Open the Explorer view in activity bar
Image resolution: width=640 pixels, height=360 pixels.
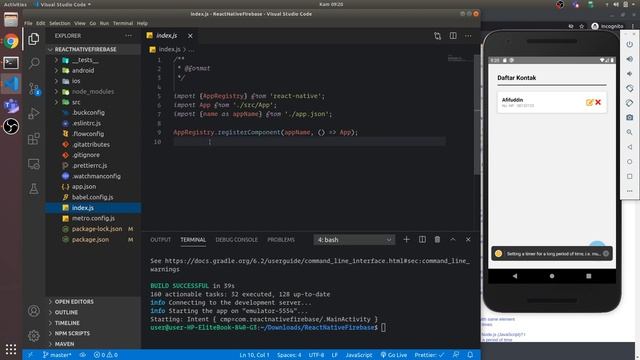[x=34, y=39]
